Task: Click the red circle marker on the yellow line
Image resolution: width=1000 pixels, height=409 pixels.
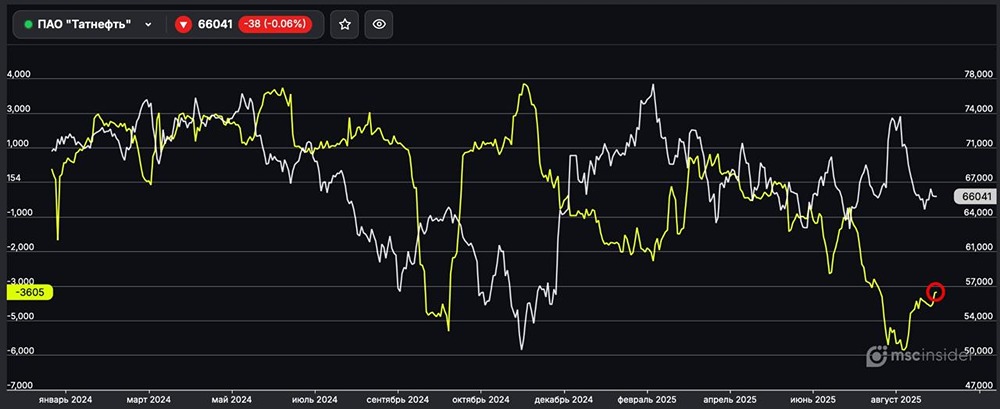Action: point(936,292)
